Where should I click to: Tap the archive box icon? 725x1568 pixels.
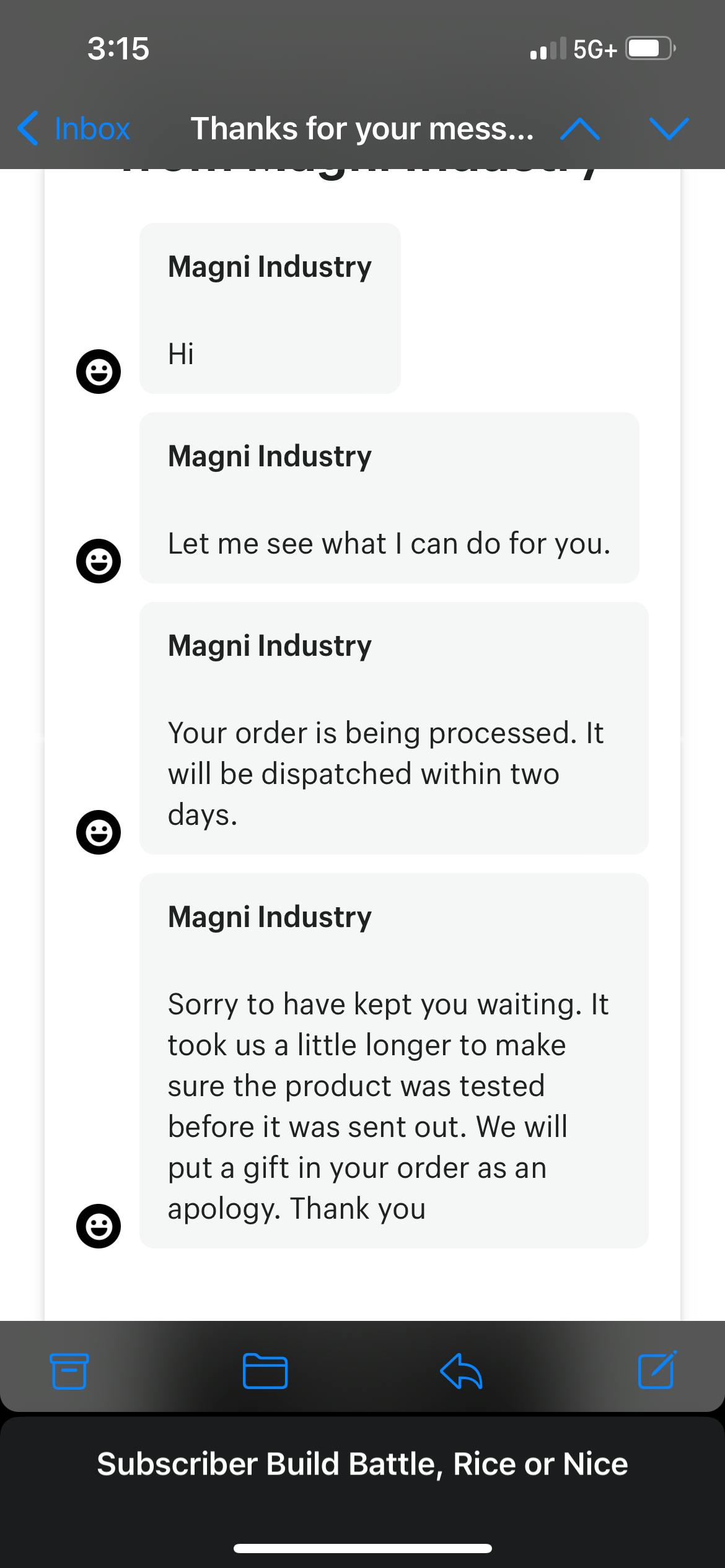click(x=69, y=1371)
